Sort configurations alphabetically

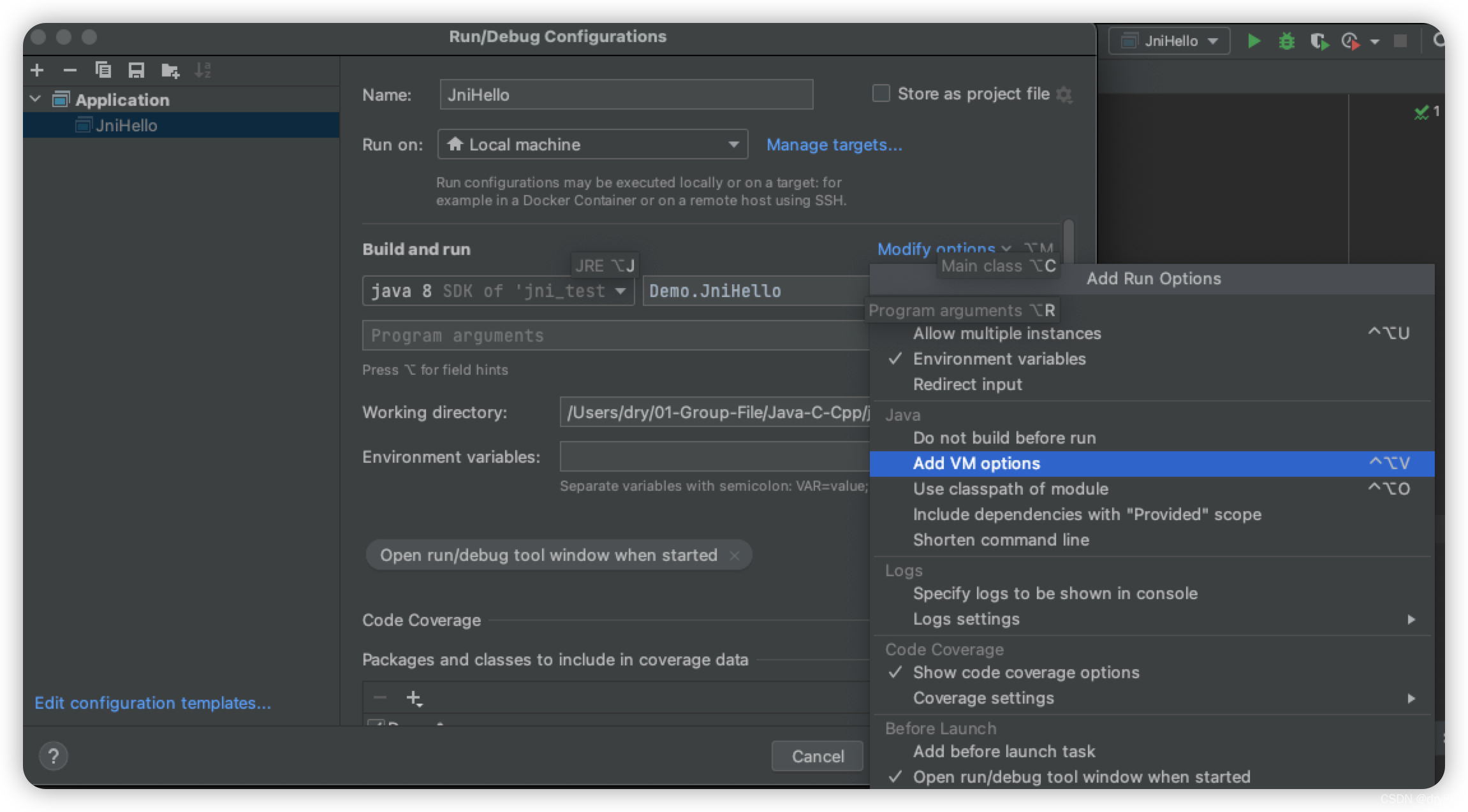tap(203, 70)
